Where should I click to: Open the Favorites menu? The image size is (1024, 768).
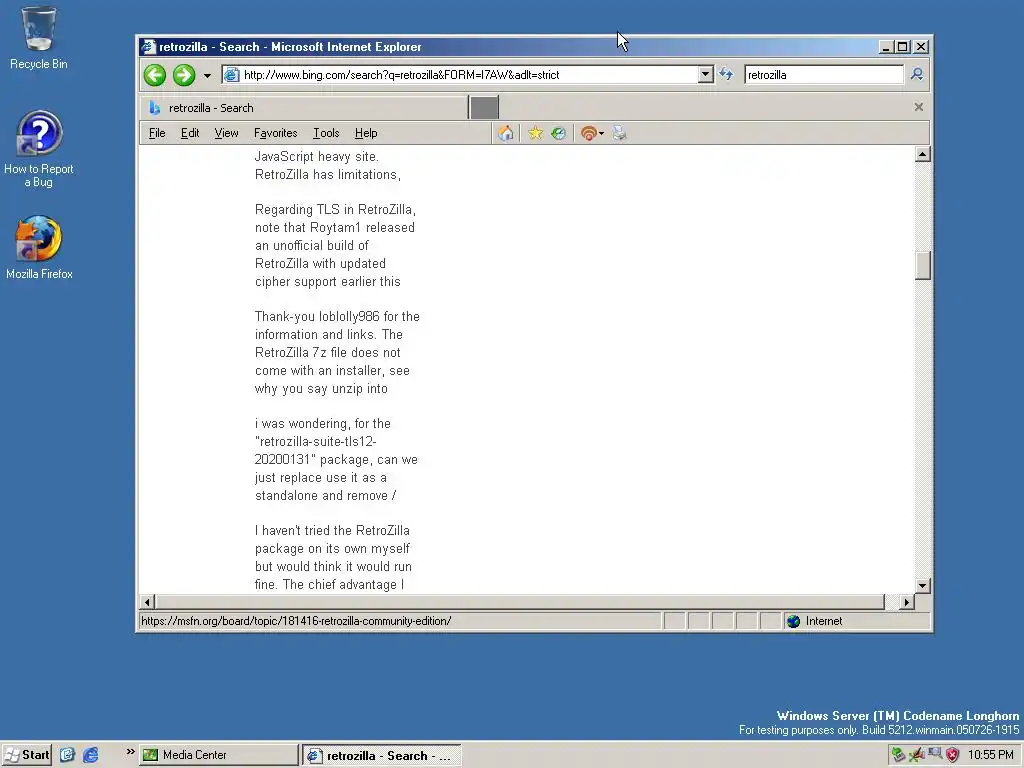[276, 133]
